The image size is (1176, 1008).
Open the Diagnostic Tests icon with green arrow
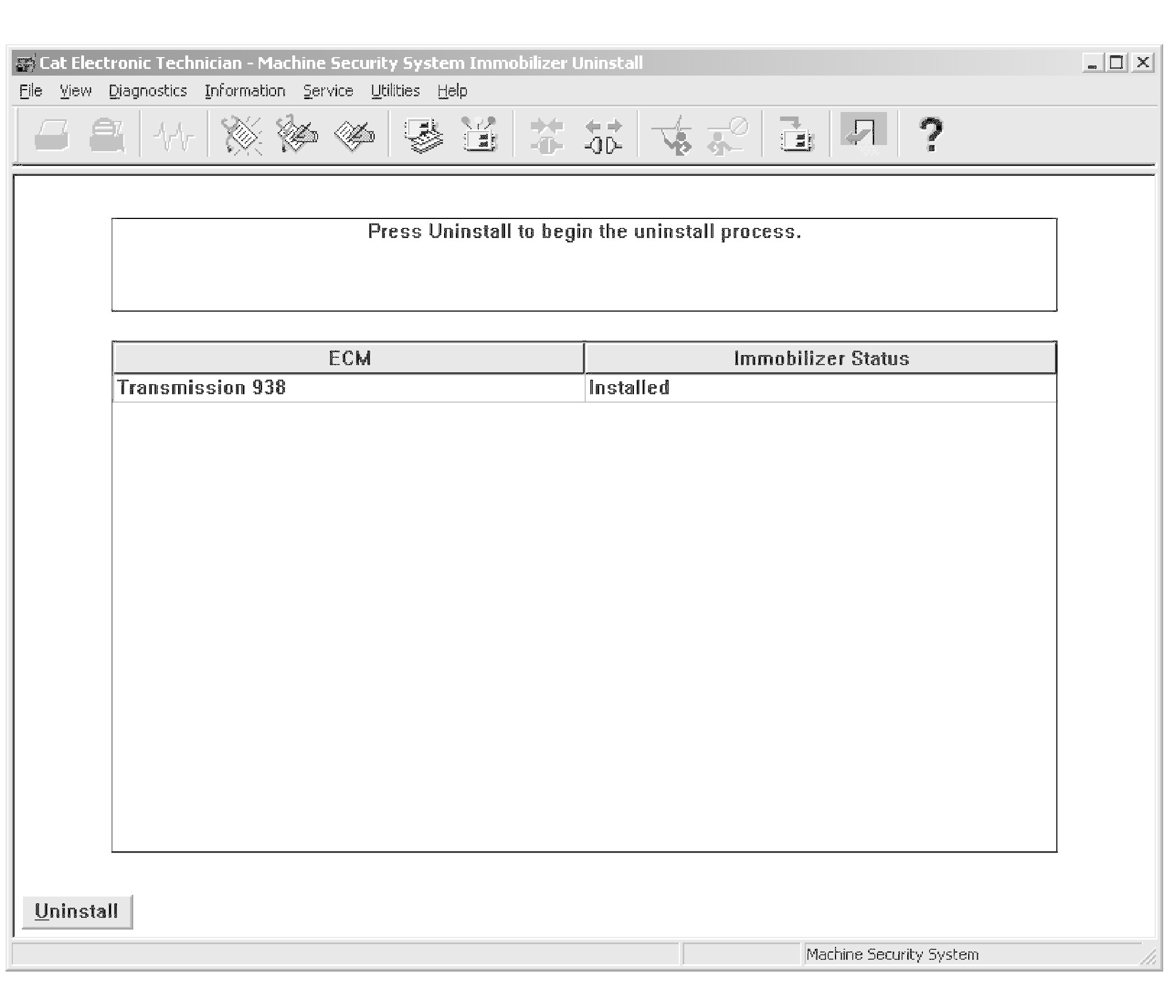672,135
